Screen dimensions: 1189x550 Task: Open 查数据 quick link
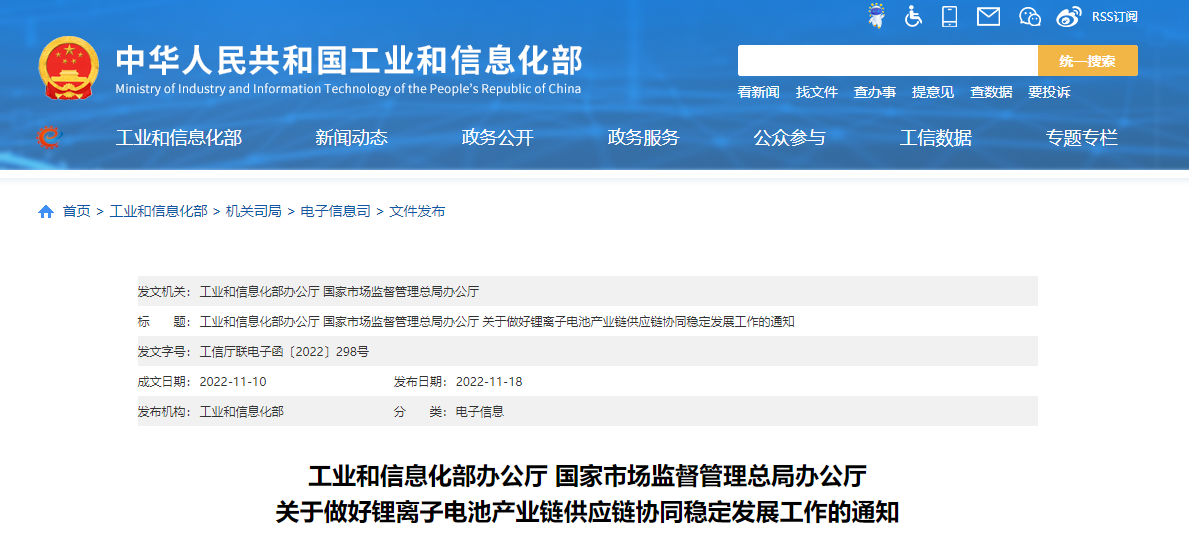(991, 93)
